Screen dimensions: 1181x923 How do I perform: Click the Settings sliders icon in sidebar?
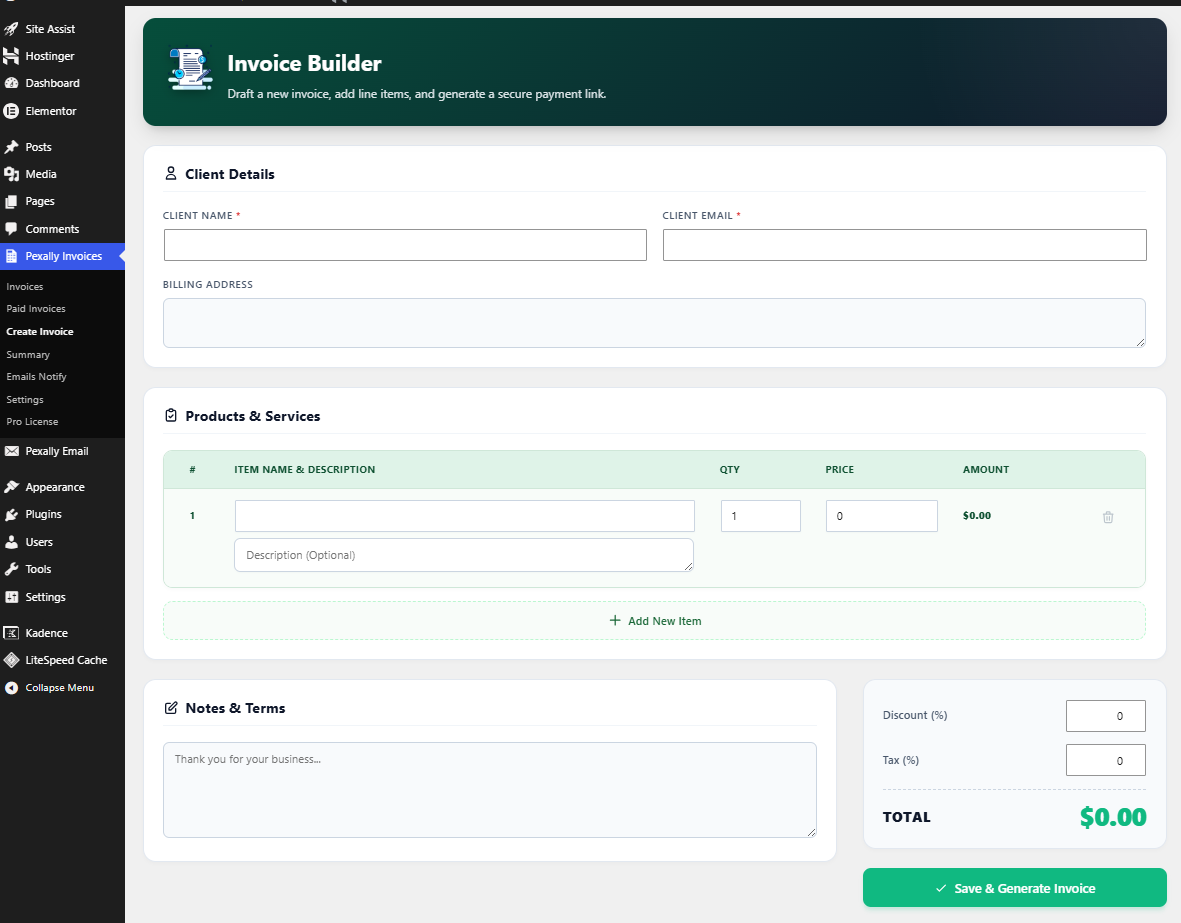pyautogui.click(x=11, y=597)
